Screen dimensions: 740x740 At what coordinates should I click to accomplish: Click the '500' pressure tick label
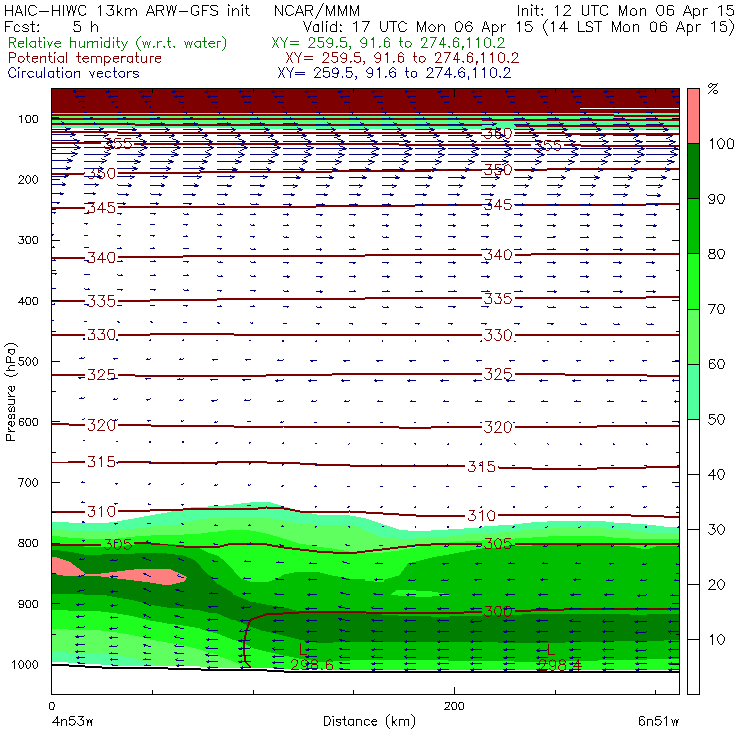(x=28, y=362)
